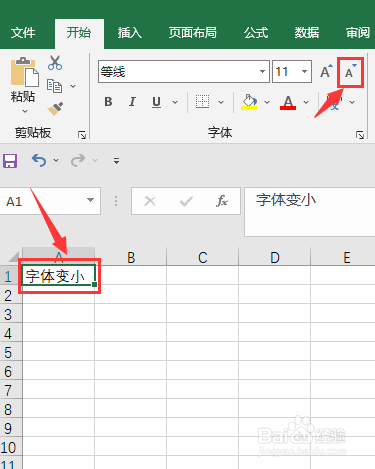Image resolution: width=375 pixels, height=469 pixels.
Task: Switch to the 插入 tab
Action: point(130,33)
